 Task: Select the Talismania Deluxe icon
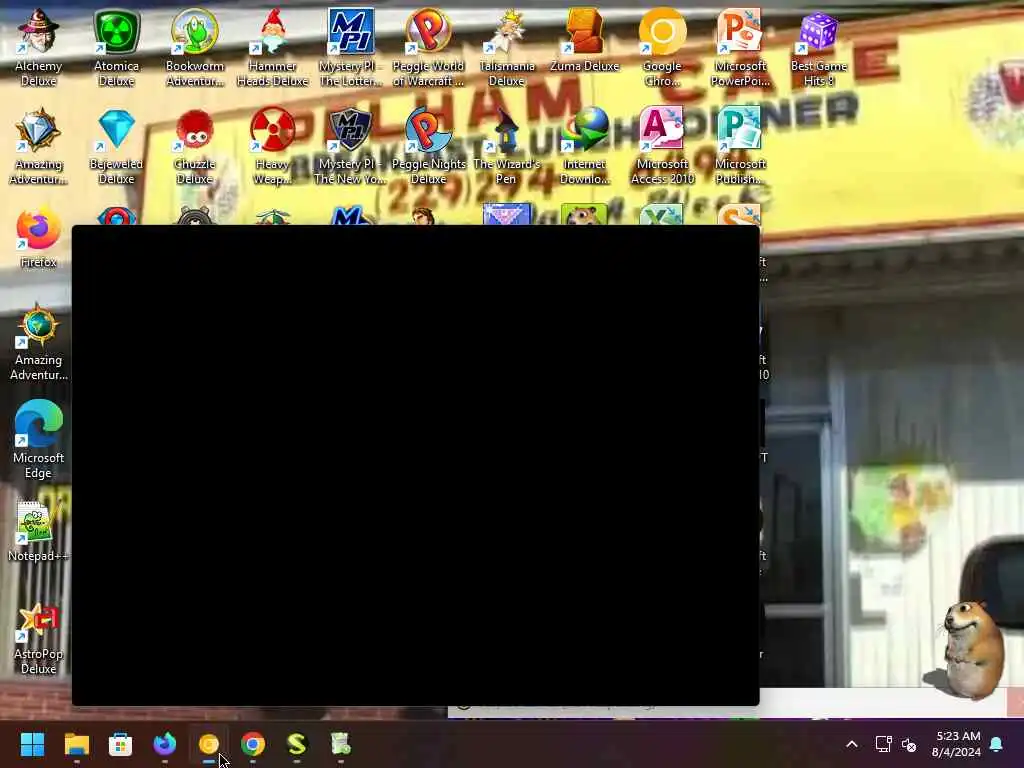point(507,47)
